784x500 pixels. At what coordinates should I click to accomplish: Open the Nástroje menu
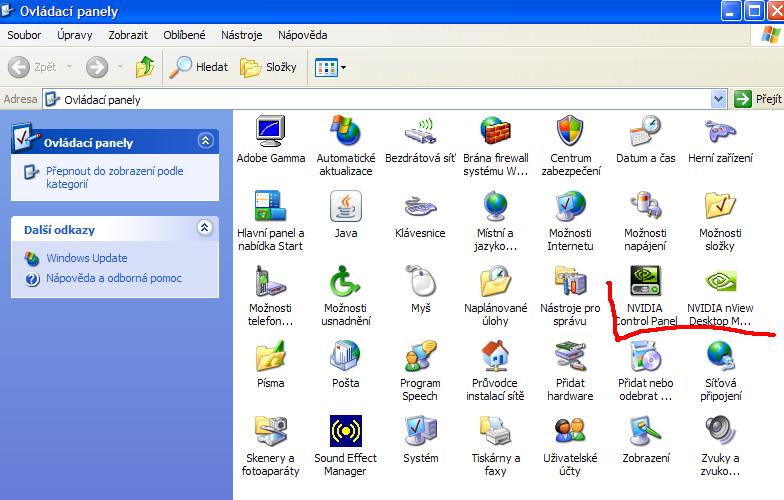[x=240, y=35]
